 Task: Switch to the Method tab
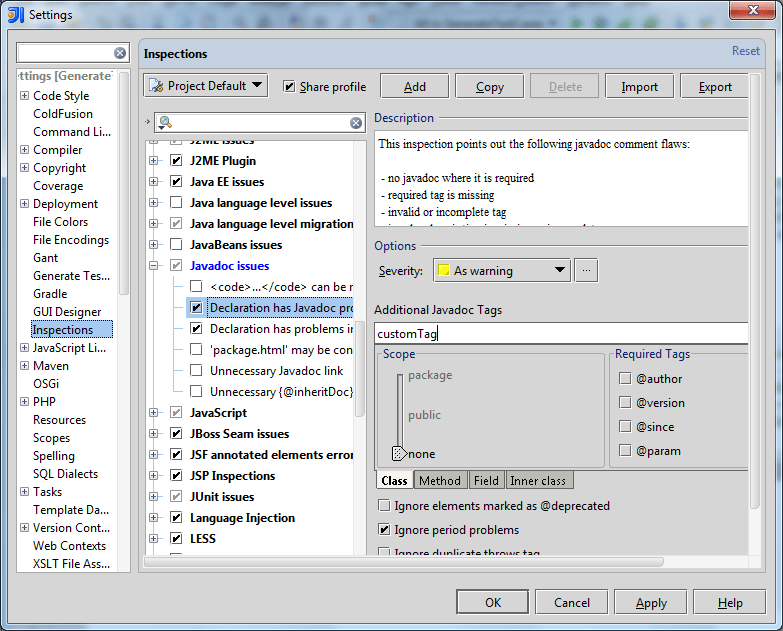tap(440, 480)
